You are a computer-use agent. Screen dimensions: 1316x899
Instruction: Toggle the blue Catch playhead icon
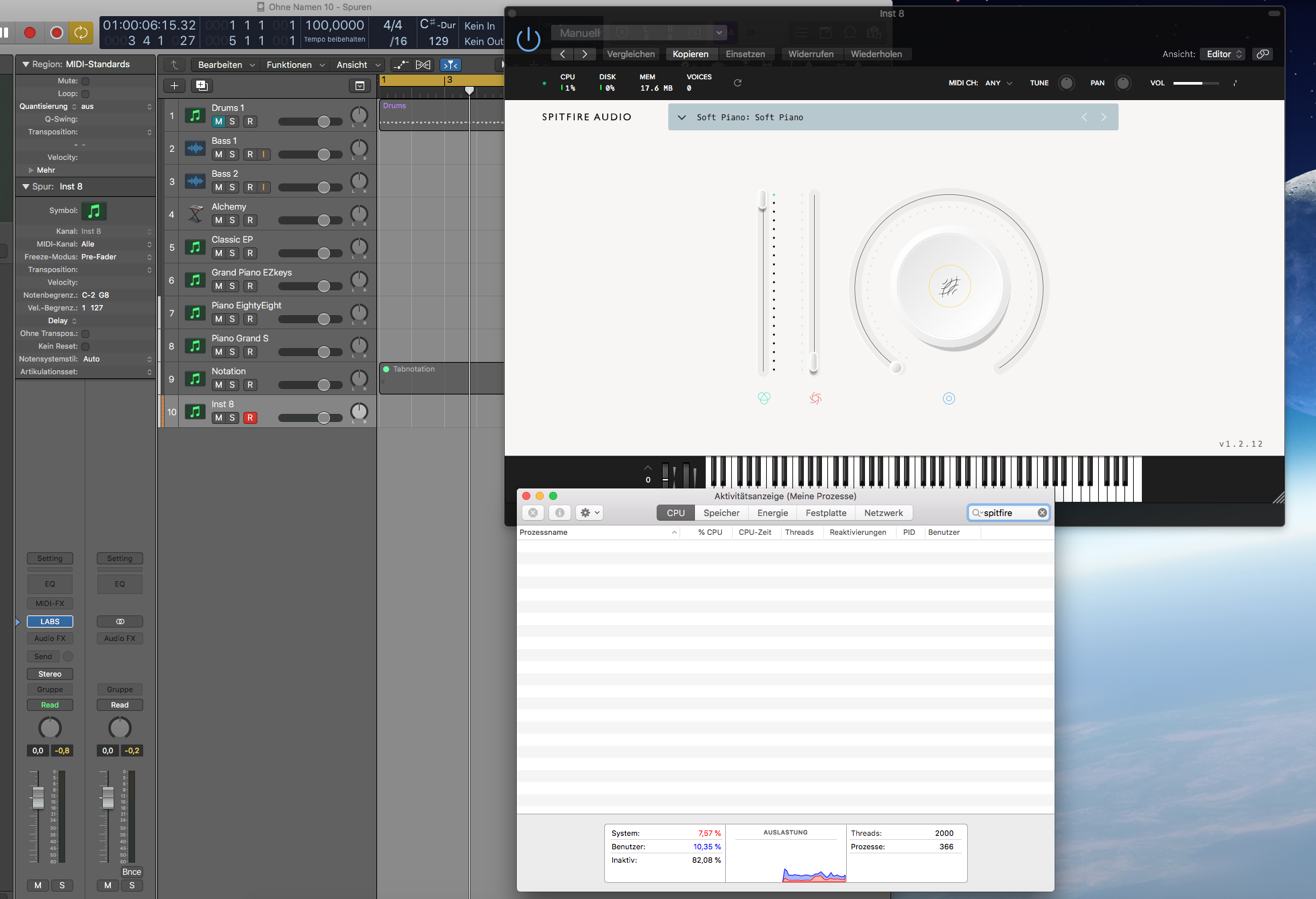pyautogui.click(x=450, y=65)
